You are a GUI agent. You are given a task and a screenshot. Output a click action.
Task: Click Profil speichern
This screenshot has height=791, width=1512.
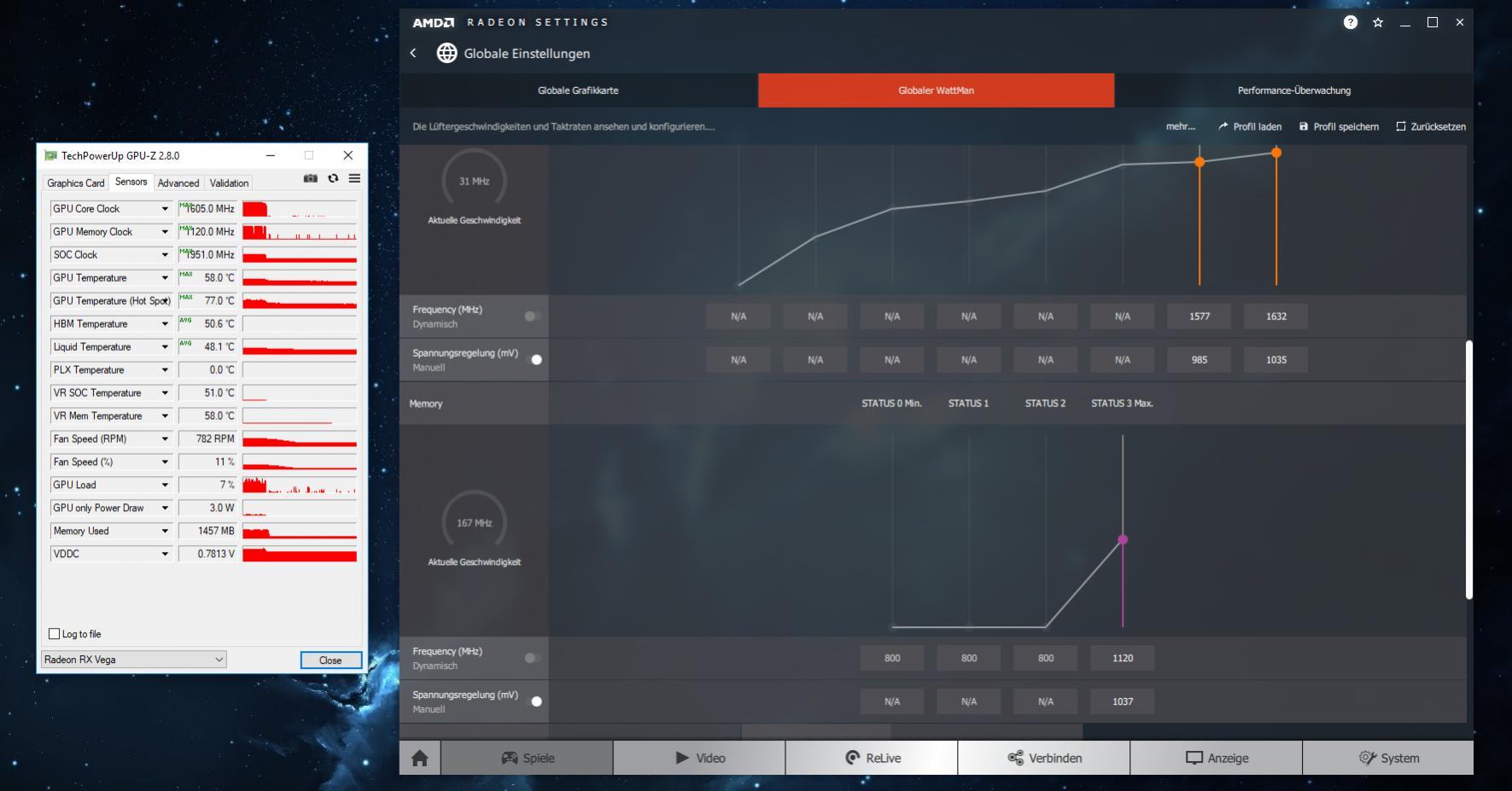(1339, 126)
